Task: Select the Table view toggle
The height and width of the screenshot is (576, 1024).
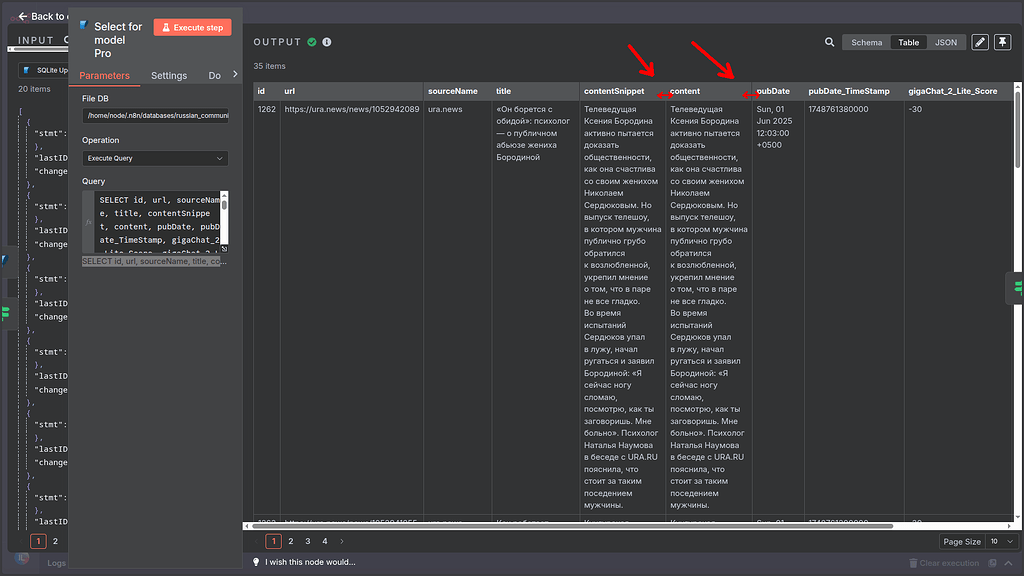Action: 908,42
